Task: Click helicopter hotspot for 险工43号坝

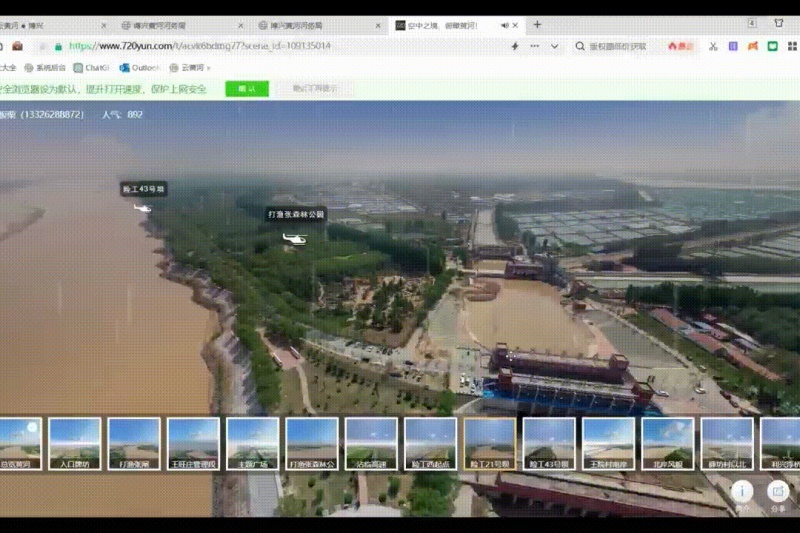Action: pos(143,208)
